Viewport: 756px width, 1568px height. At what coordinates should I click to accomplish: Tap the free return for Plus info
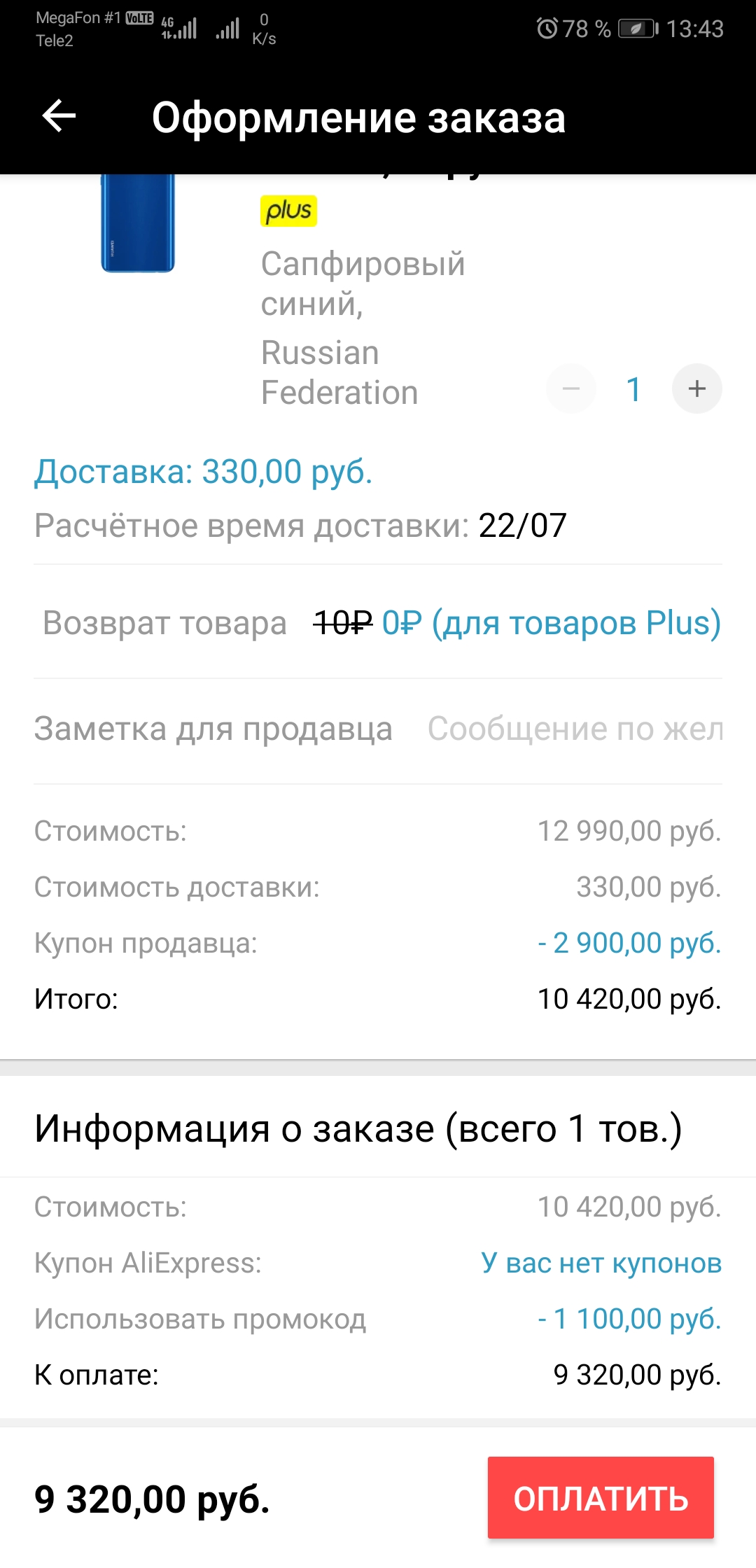(x=551, y=622)
